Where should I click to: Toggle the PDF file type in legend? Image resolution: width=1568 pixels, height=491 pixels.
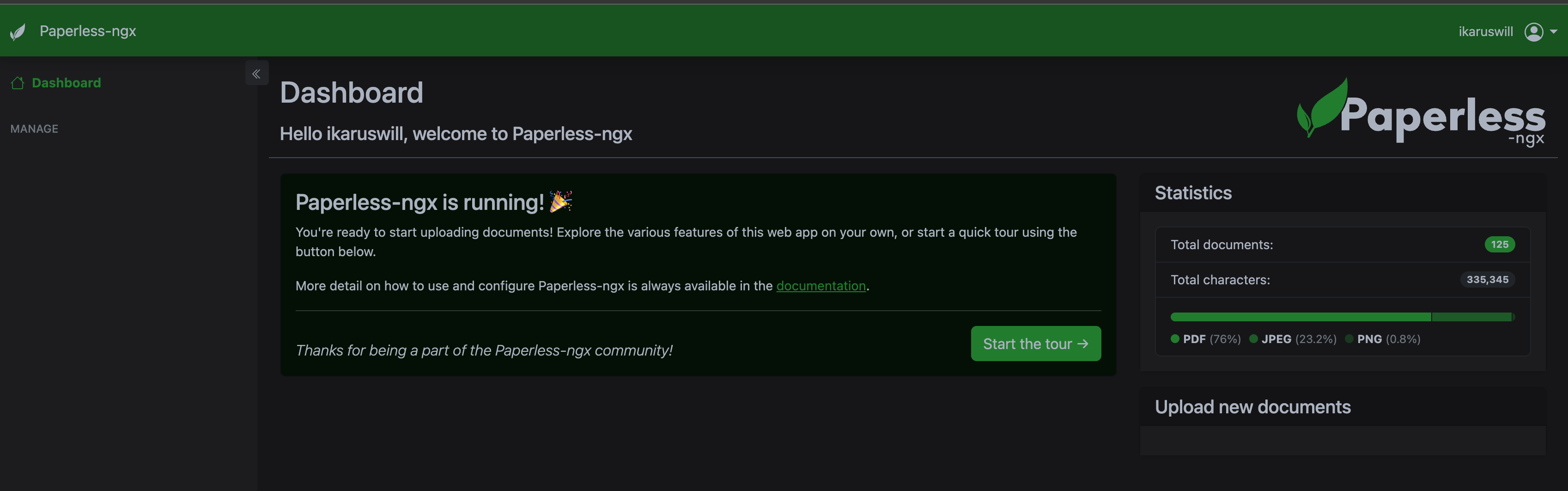click(1194, 339)
